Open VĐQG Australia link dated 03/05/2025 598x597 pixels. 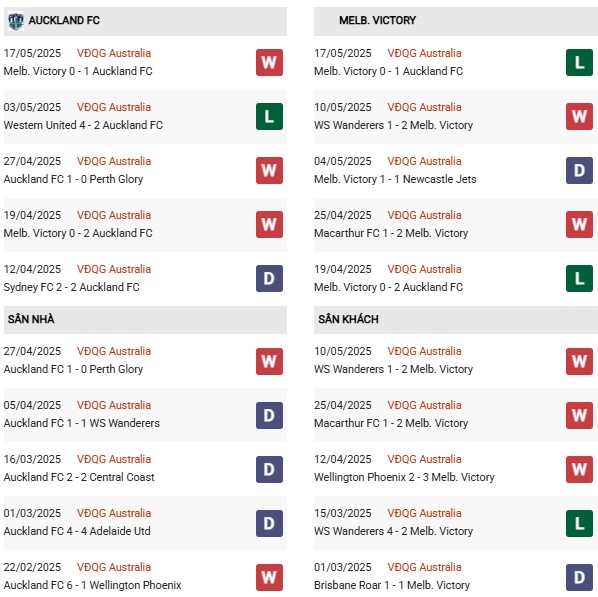[114, 107]
